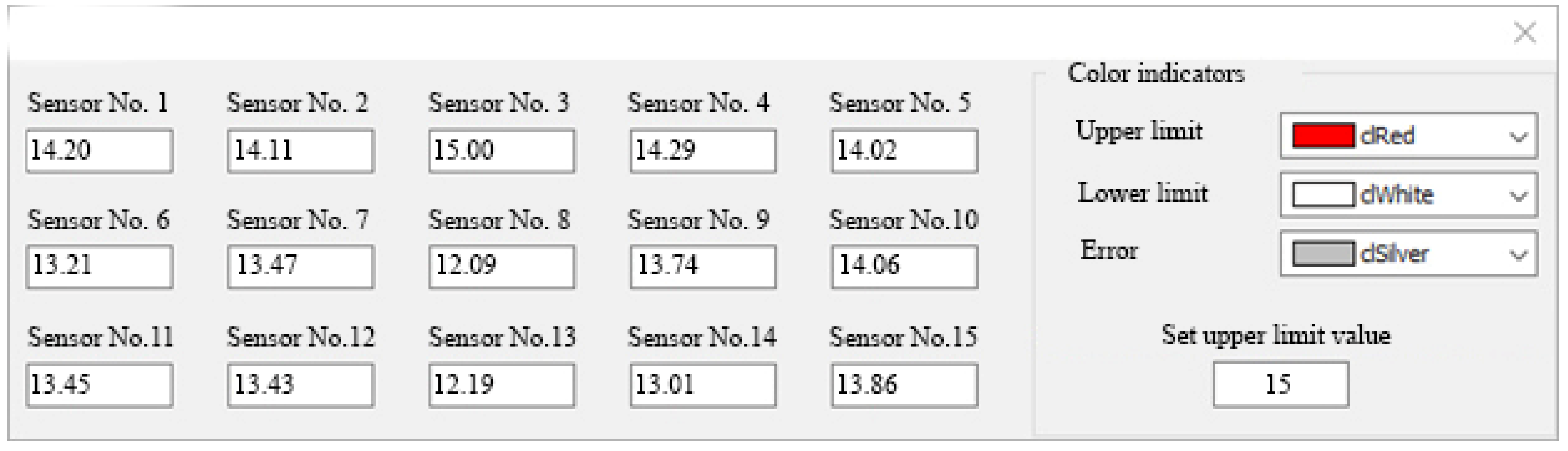Viewport: 1568px width, 451px height.
Task: Click the silver Error color swatch
Action: (1323, 253)
